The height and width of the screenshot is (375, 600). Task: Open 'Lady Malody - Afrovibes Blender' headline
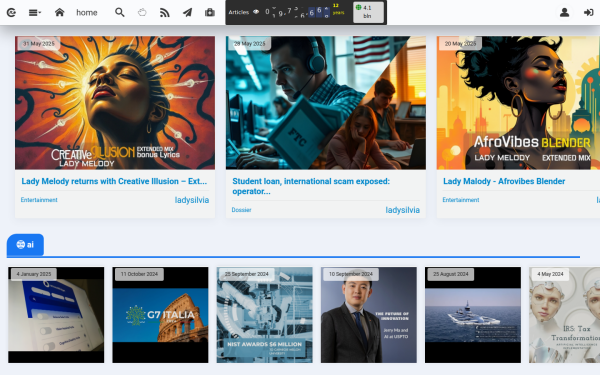tap(504, 181)
